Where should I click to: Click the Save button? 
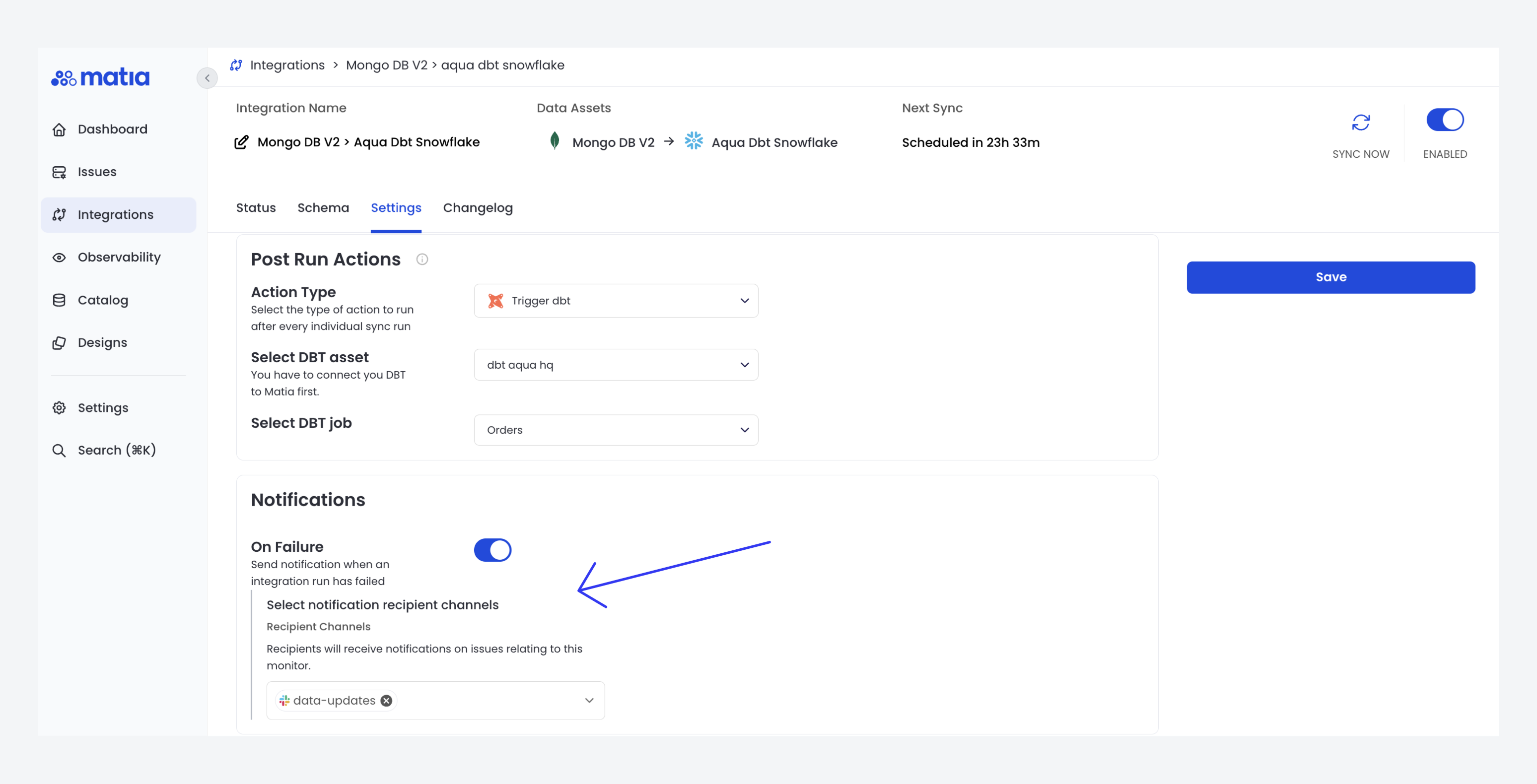pyautogui.click(x=1330, y=277)
